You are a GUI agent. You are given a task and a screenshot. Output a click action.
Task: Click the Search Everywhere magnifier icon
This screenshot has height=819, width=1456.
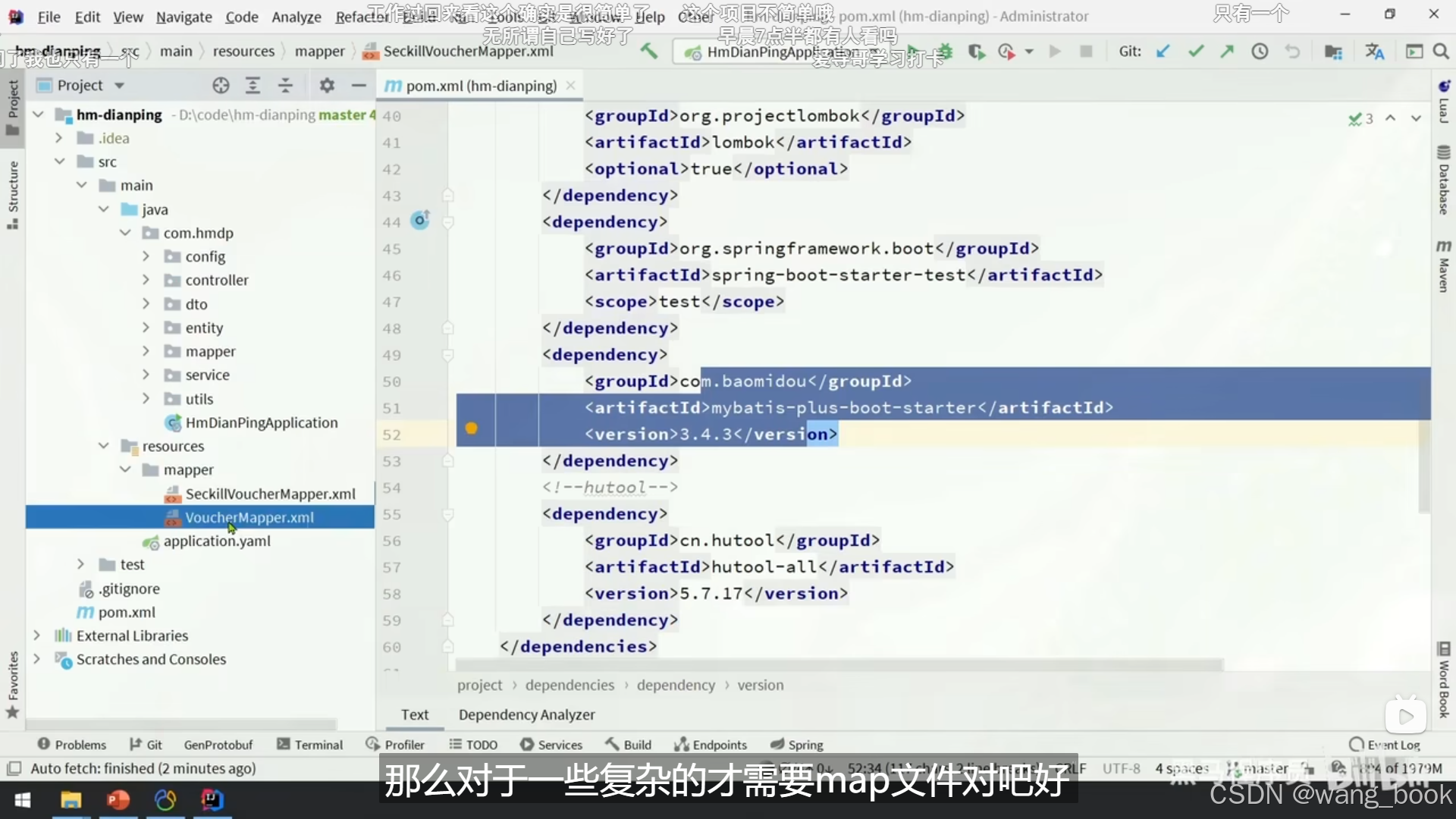1441,52
